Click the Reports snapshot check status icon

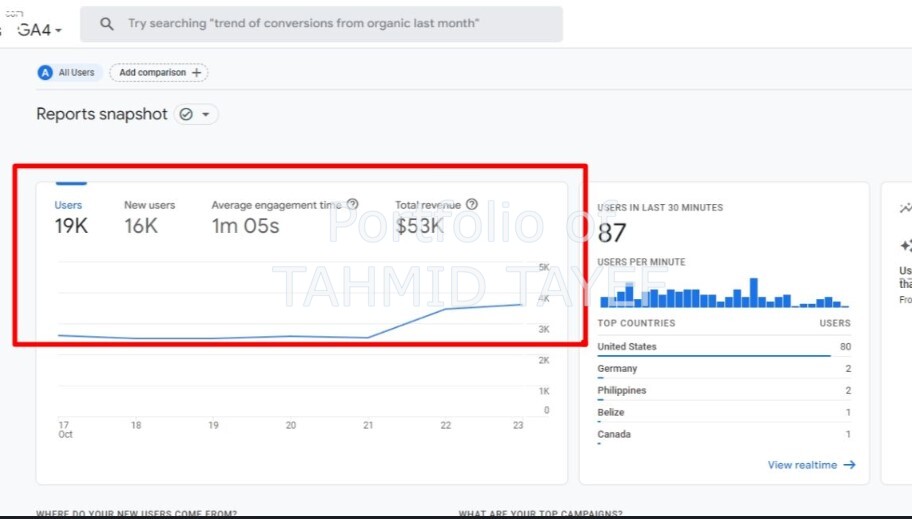point(186,114)
